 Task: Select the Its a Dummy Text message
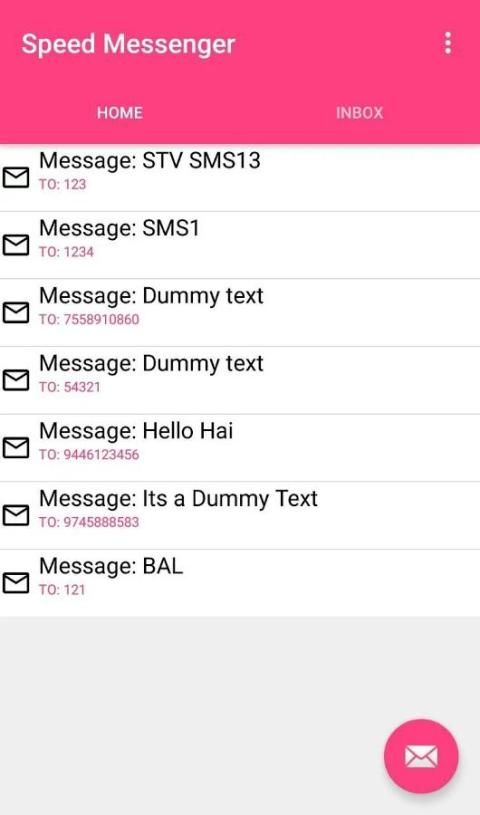[240, 516]
